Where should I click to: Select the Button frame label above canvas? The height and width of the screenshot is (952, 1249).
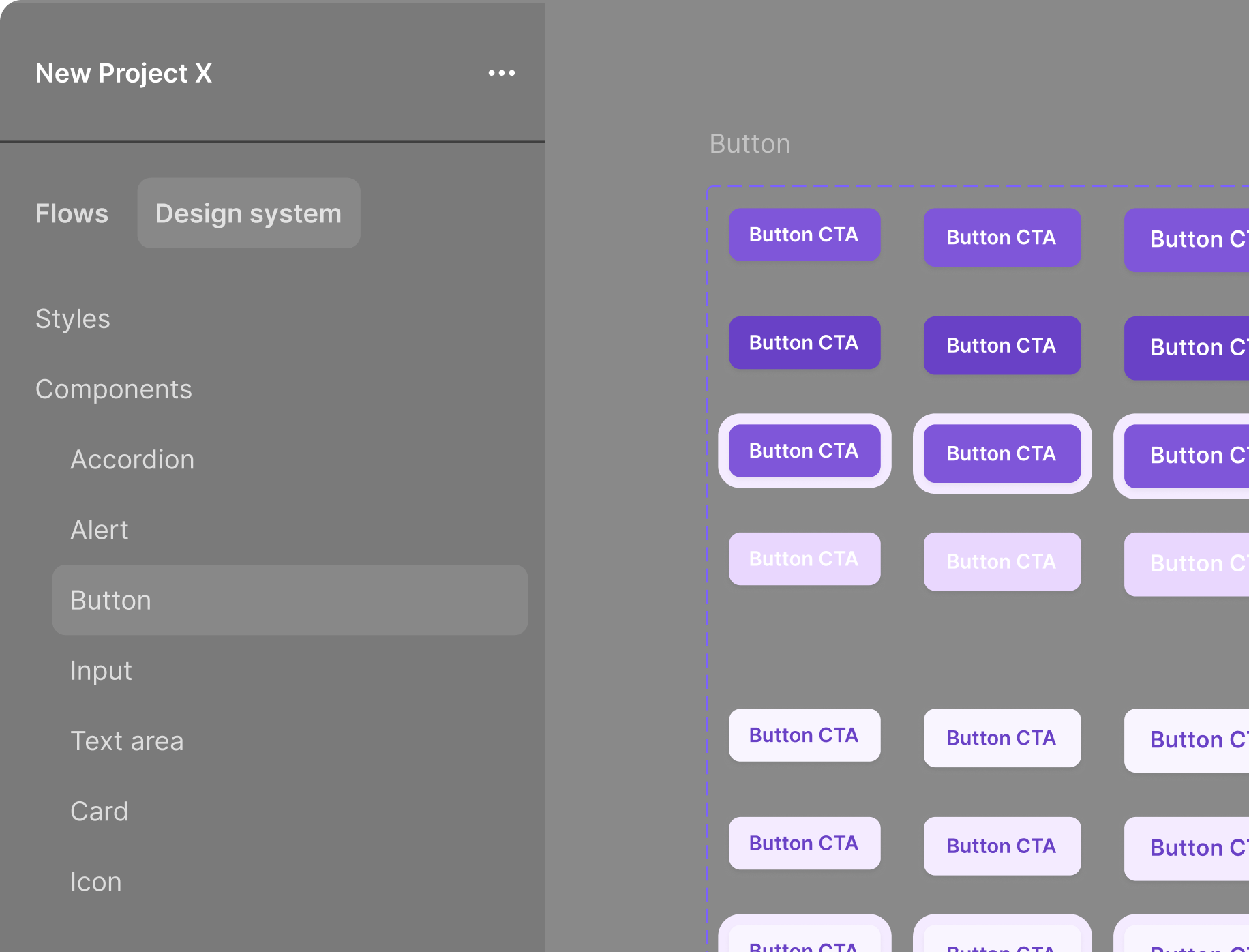750,144
